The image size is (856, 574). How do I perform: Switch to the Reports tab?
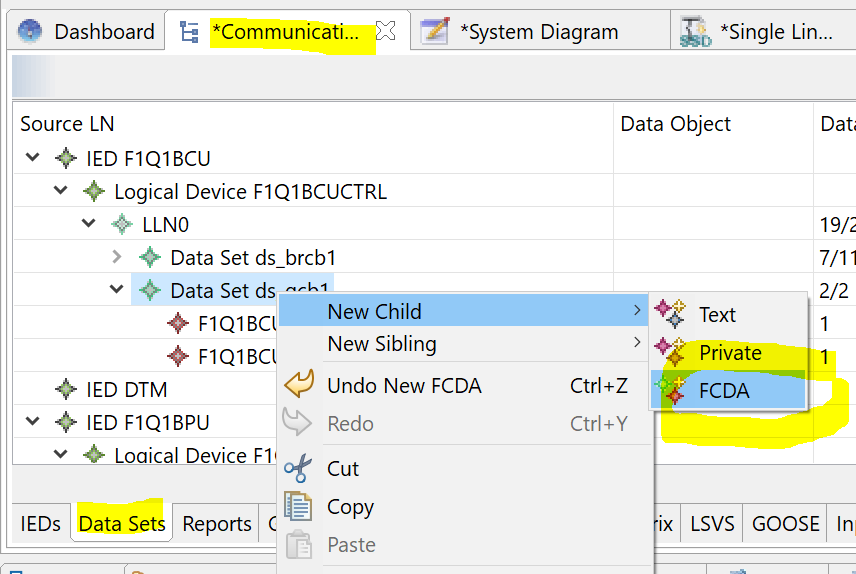tap(217, 524)
